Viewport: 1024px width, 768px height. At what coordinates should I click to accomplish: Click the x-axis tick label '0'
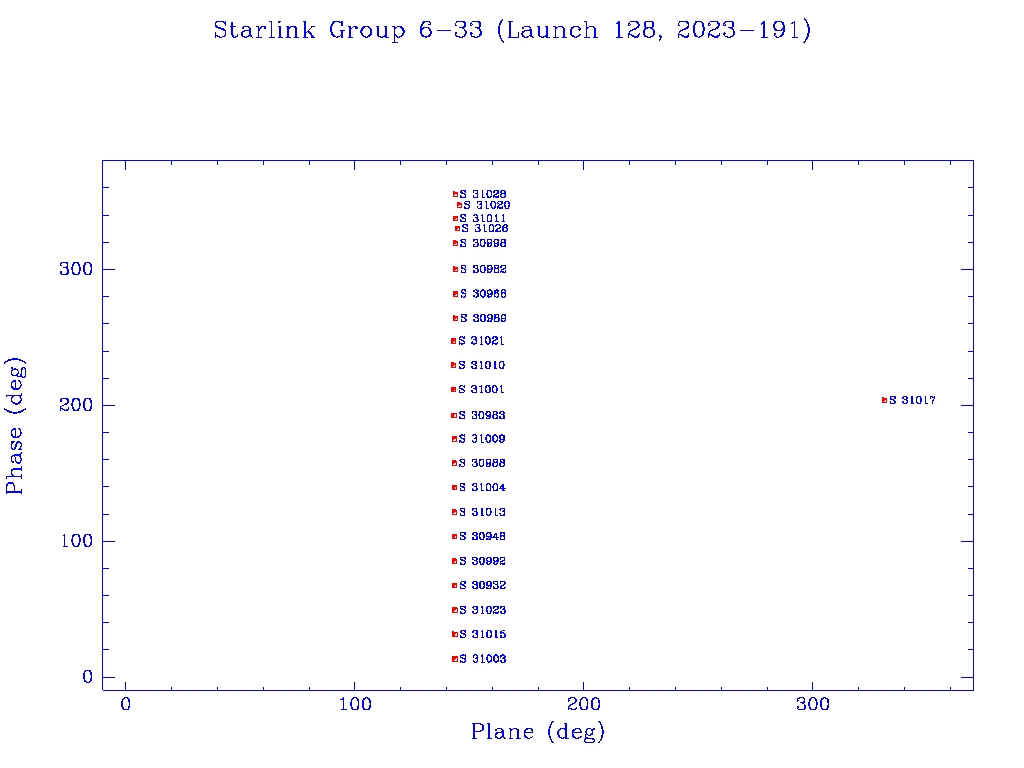pyautogui.click(x=125, y=704)
